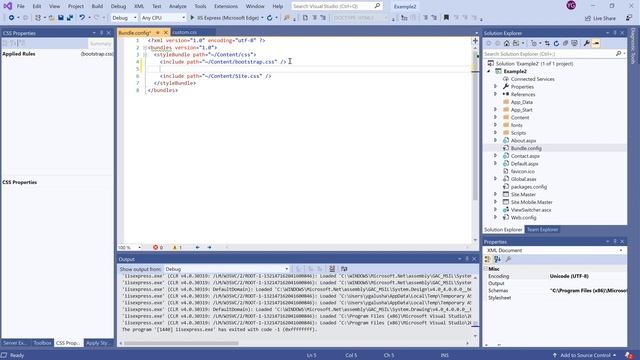Start debugging with the IIS Express play button
Viewport: 640px width, 360px height.
(x=192, y=18)
